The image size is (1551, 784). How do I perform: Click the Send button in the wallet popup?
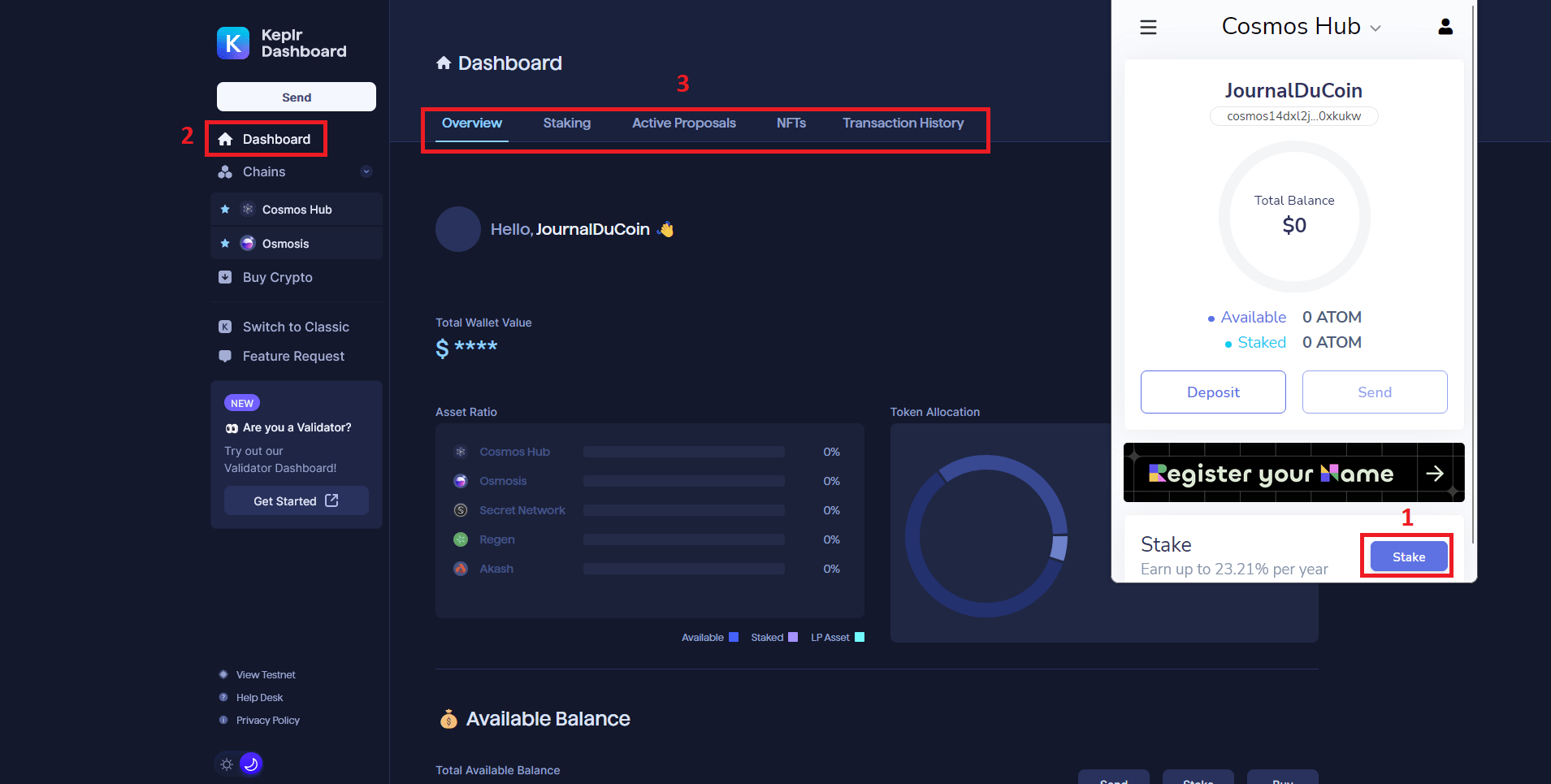click(x=1375, y=392)
